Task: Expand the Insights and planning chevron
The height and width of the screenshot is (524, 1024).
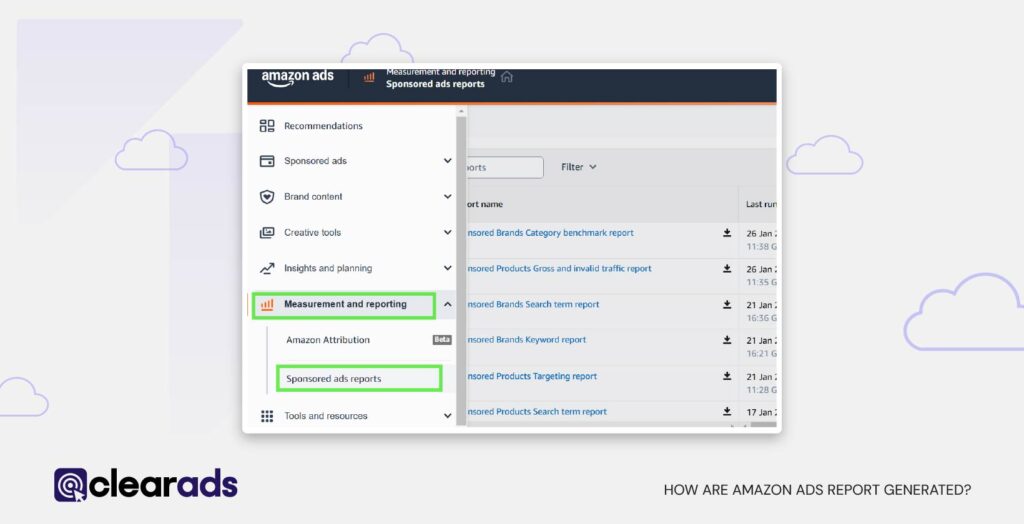Action: point(447,268)
